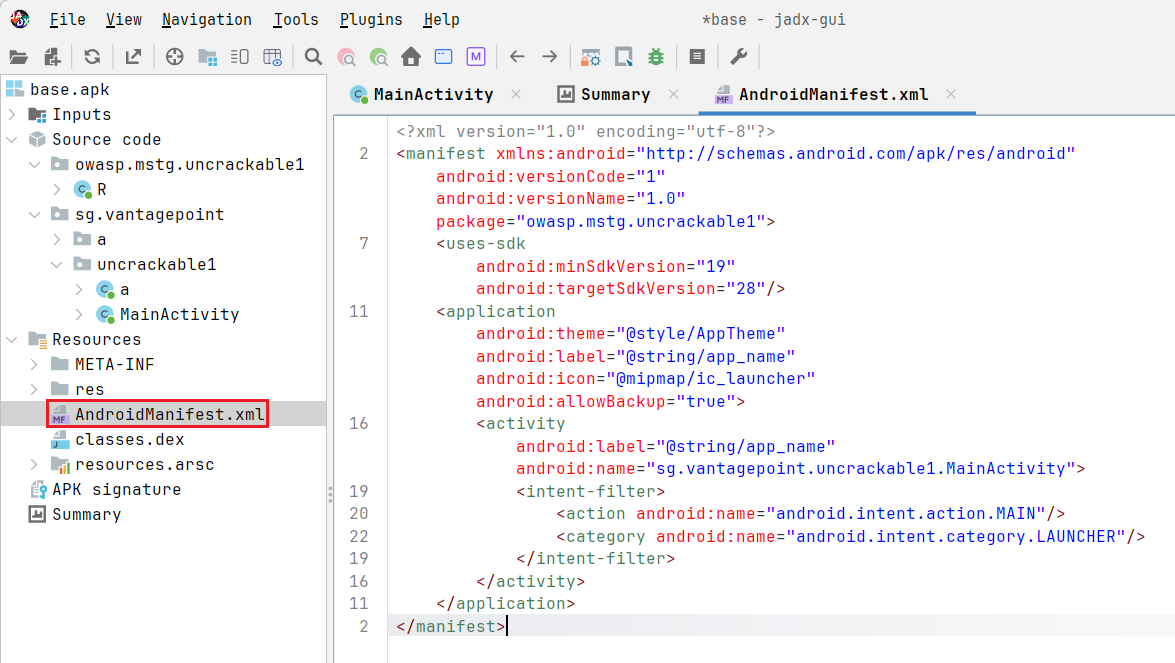
Task: Reload files using the circular arrows icon
Action: pos(92,57)
